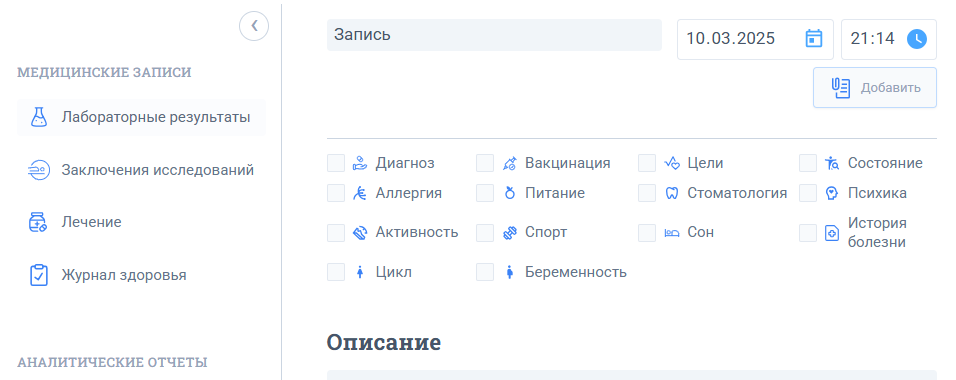Click the Заключения исследований scan icon

(39, 170)
